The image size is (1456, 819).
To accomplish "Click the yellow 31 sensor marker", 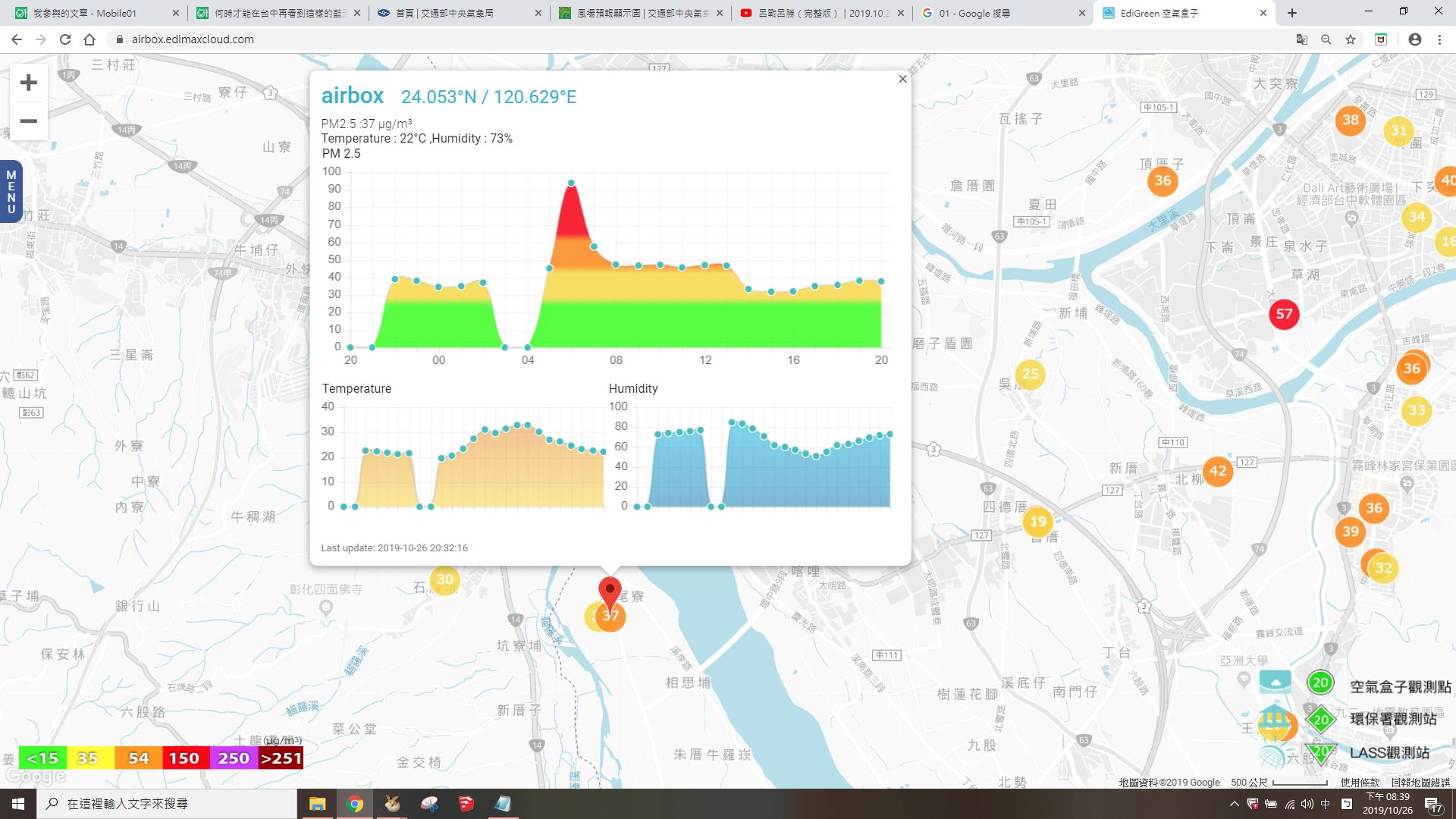I will [x=1399, y=130].
